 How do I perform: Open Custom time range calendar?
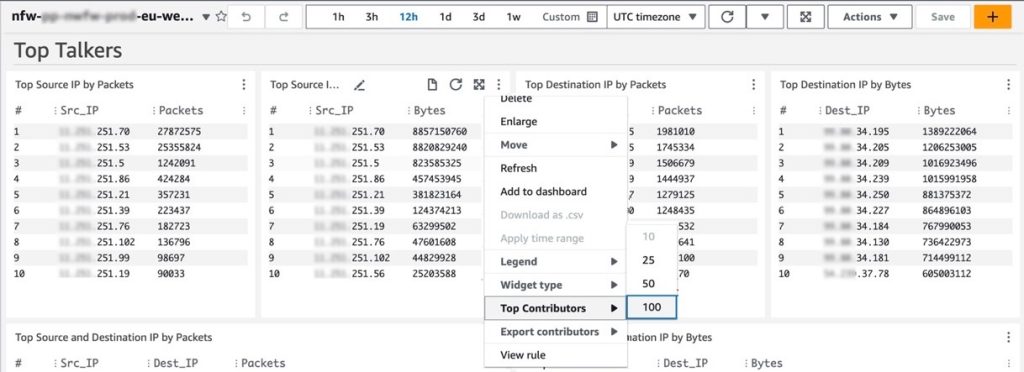[x=570, y=17]
